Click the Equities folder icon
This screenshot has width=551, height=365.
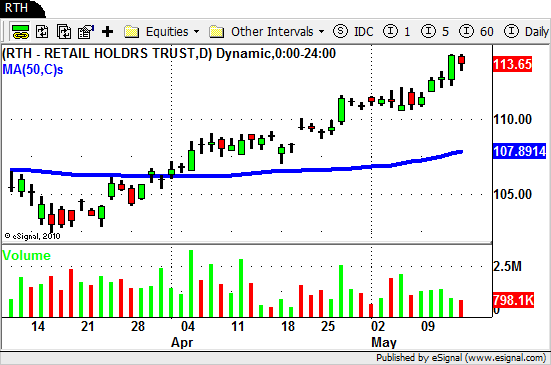(x=132, y=32)
